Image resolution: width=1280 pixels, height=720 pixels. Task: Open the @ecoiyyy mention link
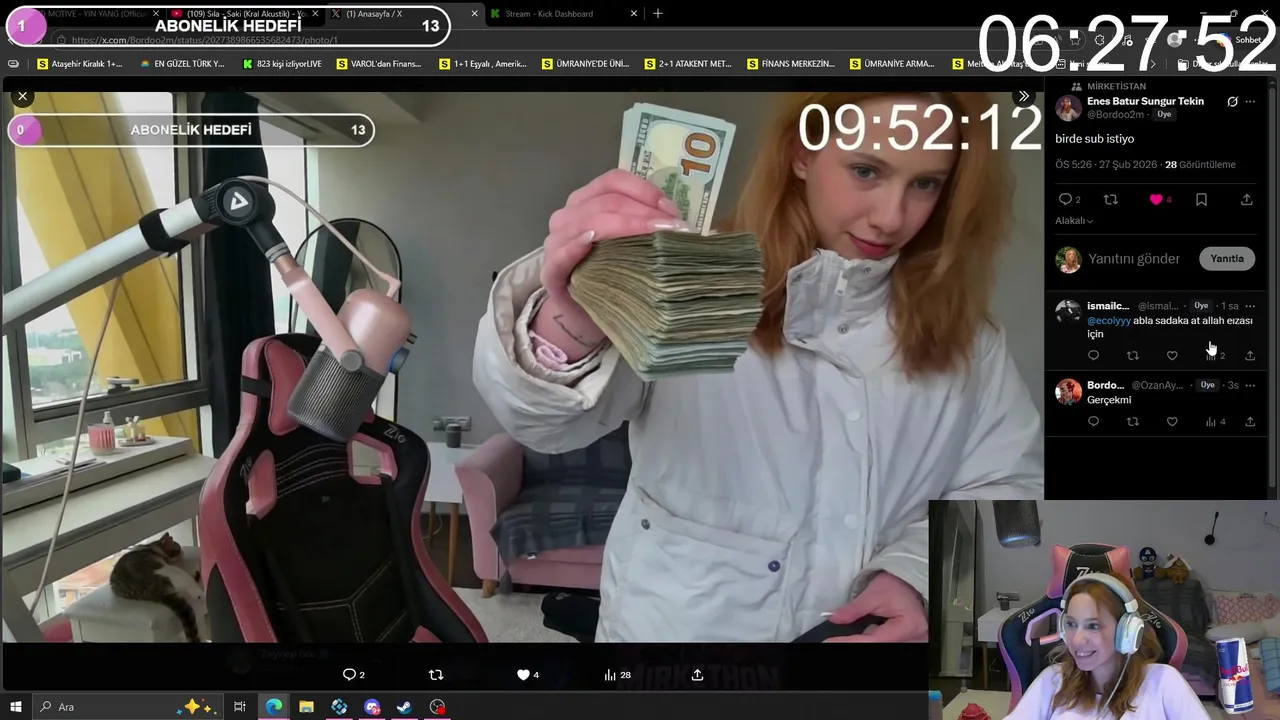pyautogui.click(x=1109, y=321)
